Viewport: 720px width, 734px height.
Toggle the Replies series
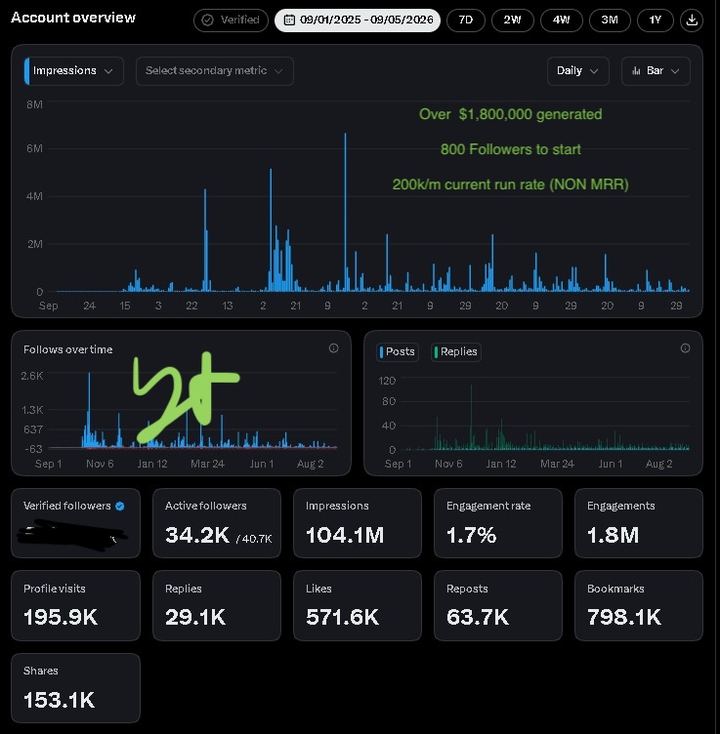click(x=456, y=352)
